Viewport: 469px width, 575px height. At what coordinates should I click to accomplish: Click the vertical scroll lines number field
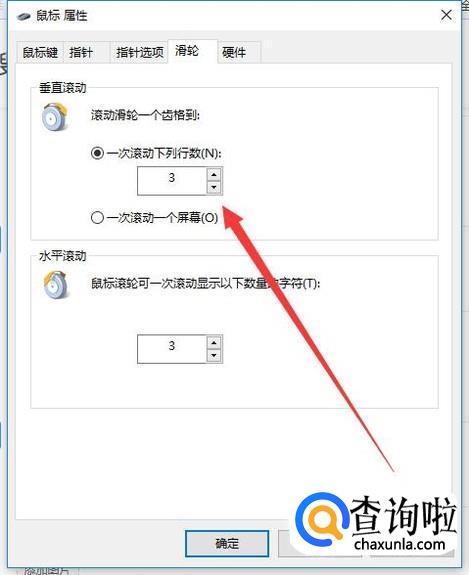click(172, 181)
